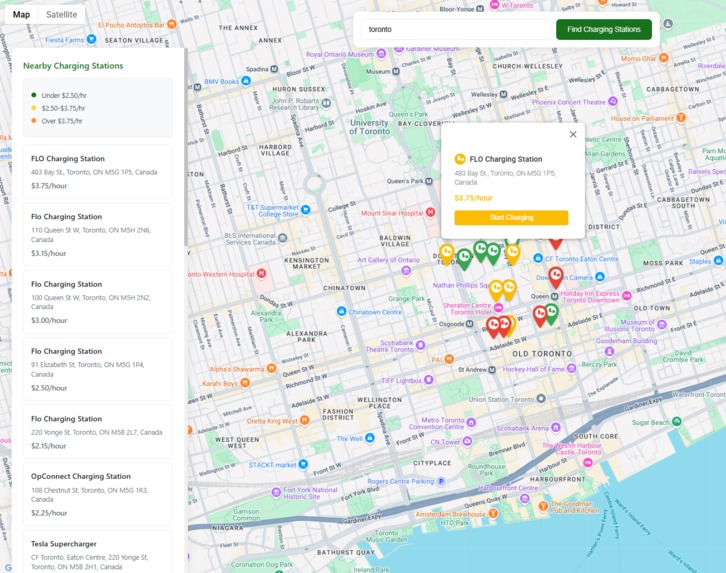Click Karahi Boys restaurant icon
Image resolution: width=726 pixels, height=573 pixels.
coord(245,383)
